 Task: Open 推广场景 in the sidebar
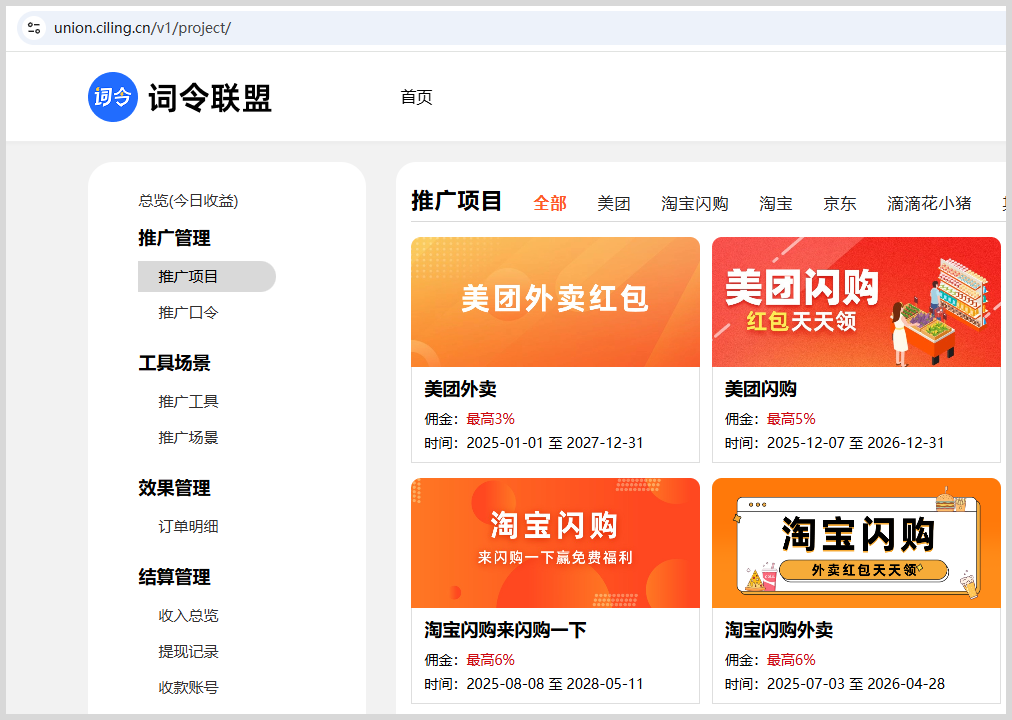[188, 438]
